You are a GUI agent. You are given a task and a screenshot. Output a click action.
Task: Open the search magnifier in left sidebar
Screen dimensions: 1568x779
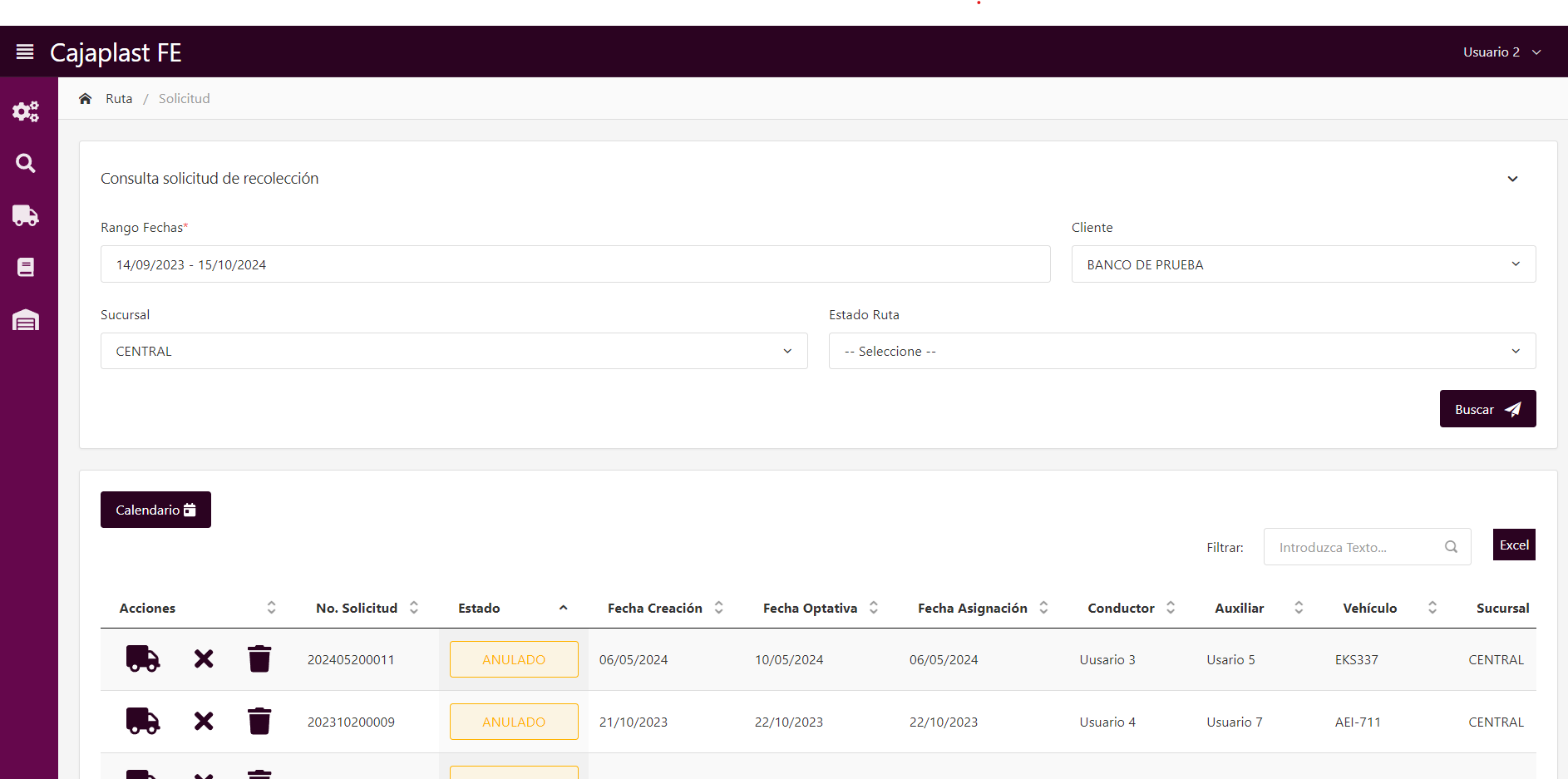coord(26,163)
